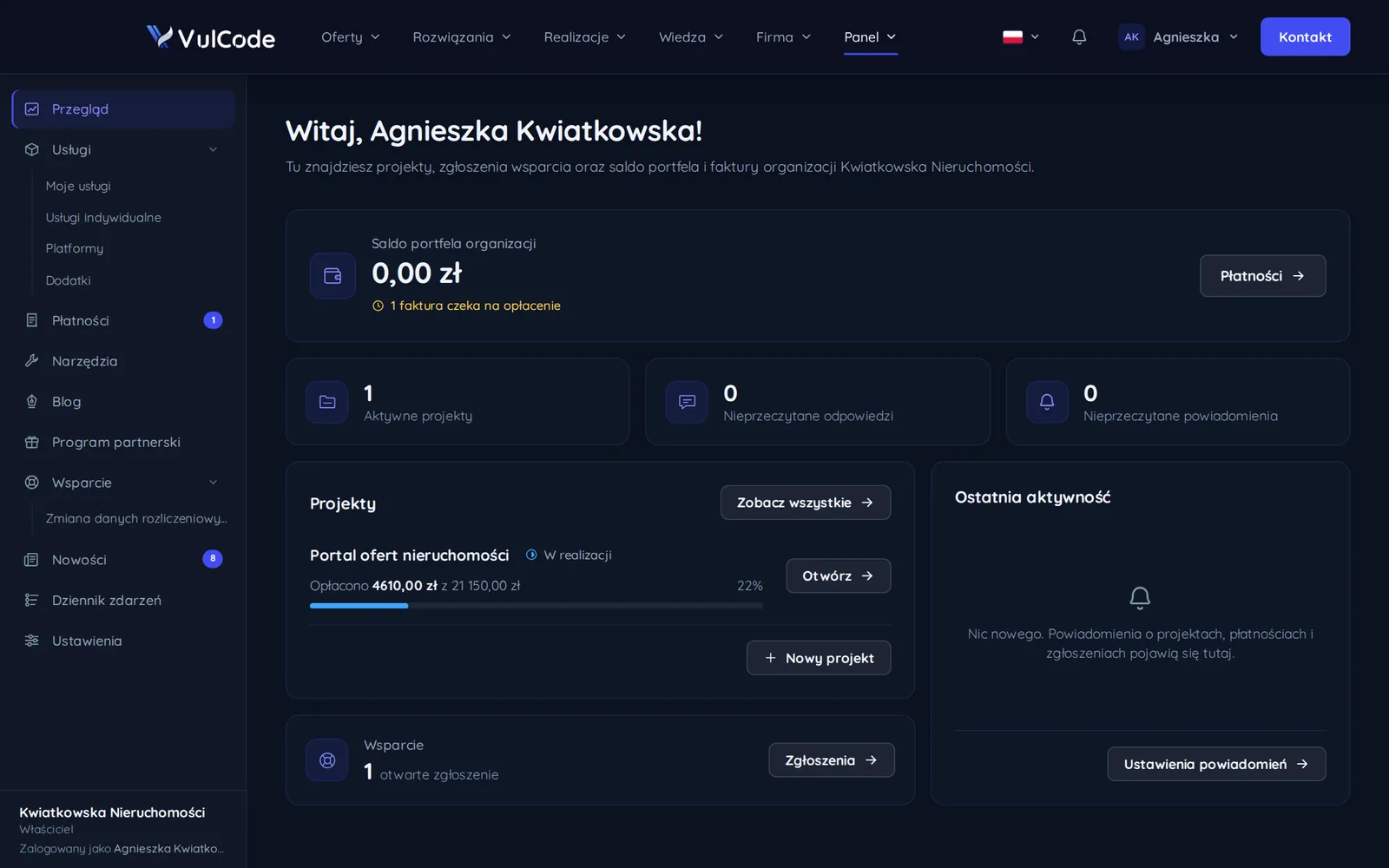Open the Firma menu
The width and height of the screenshot is (1389, 868).
(783, 36)
